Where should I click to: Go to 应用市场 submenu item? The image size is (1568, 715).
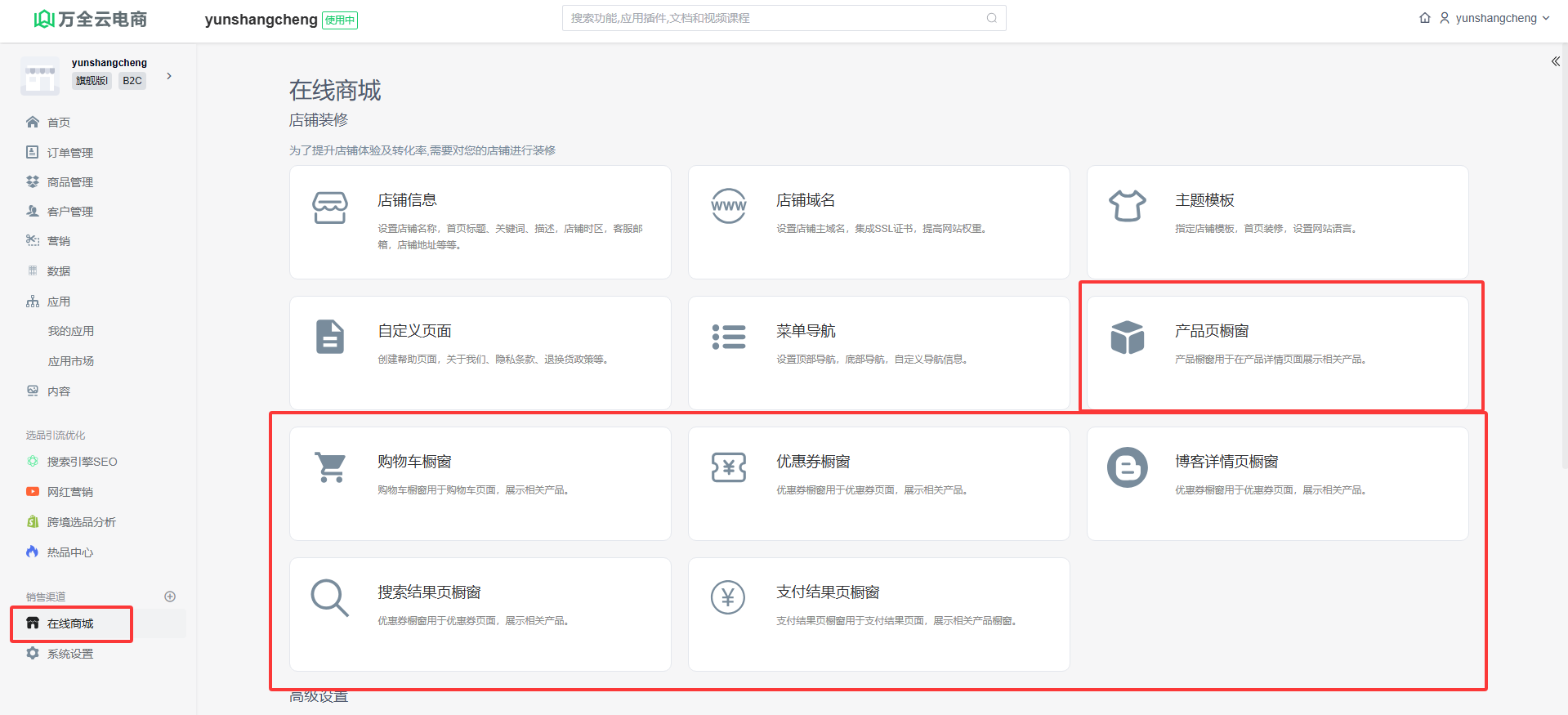click(71, 361)
